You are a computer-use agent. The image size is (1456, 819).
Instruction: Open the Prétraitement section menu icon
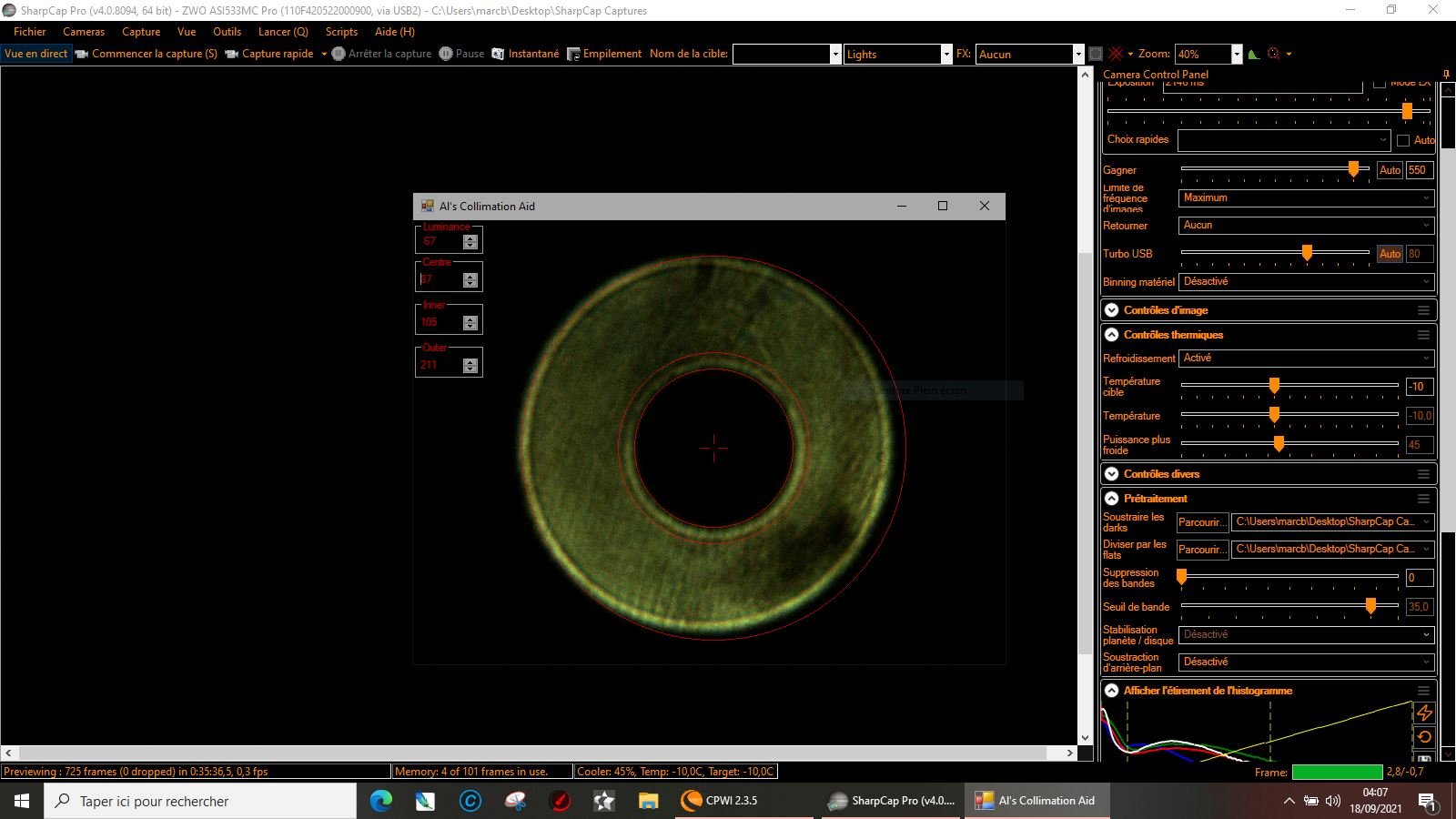(1423, 499)
